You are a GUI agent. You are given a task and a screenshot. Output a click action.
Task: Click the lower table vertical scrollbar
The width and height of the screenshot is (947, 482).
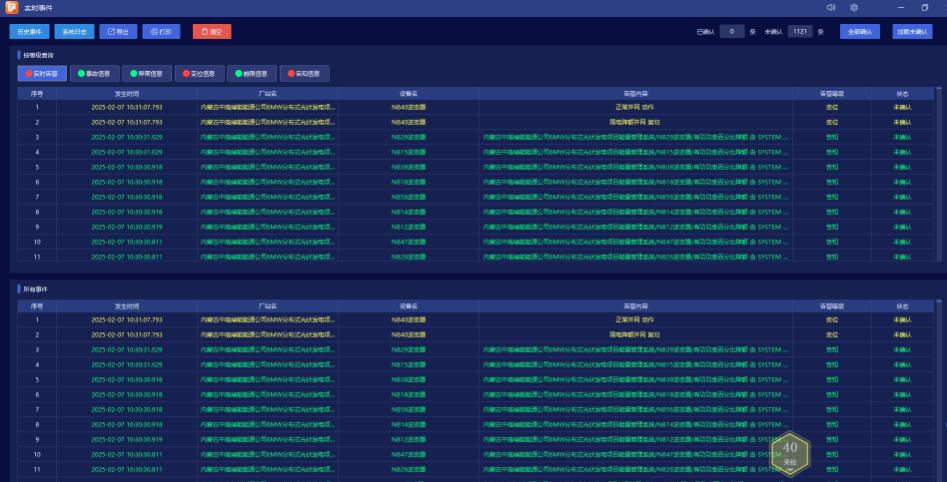tap(939, 390)
